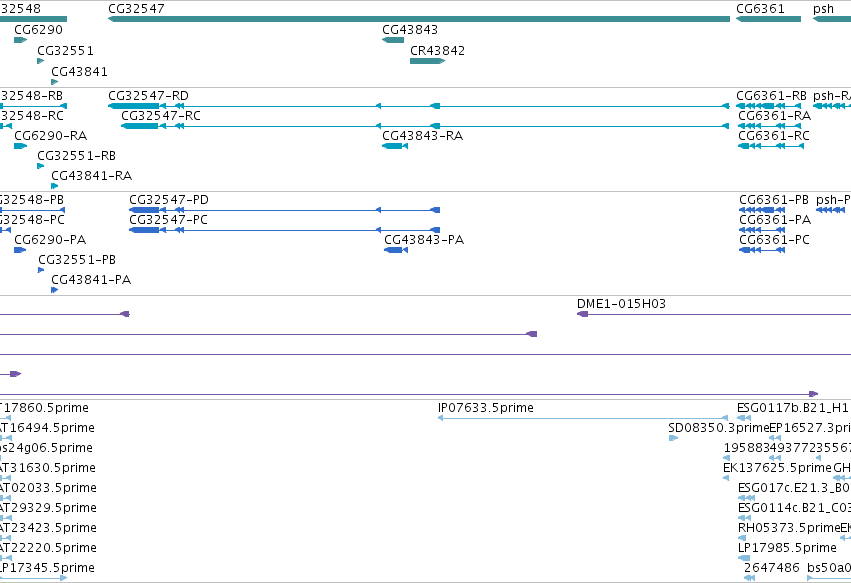Screen dimensions: 851x583
Task: Select the AT31630.5prime EST label
Action: pyautogui.click(x=48, y=468)
